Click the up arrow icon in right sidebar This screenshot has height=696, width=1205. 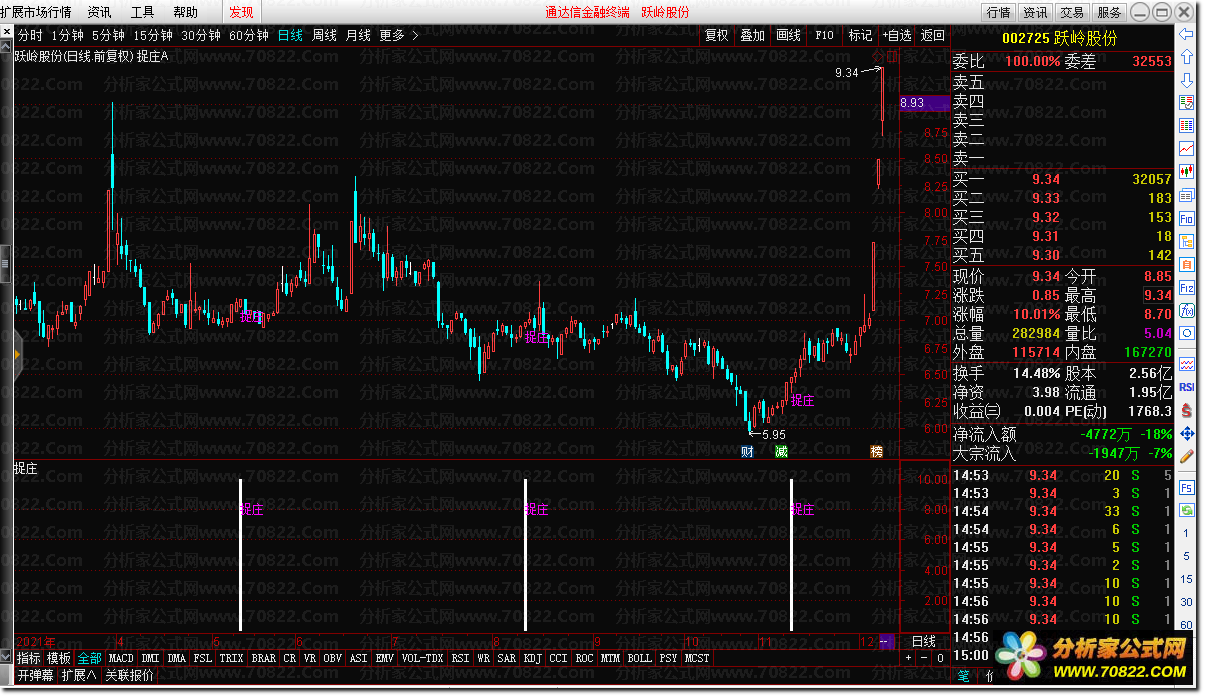(x=1187, y=58)
